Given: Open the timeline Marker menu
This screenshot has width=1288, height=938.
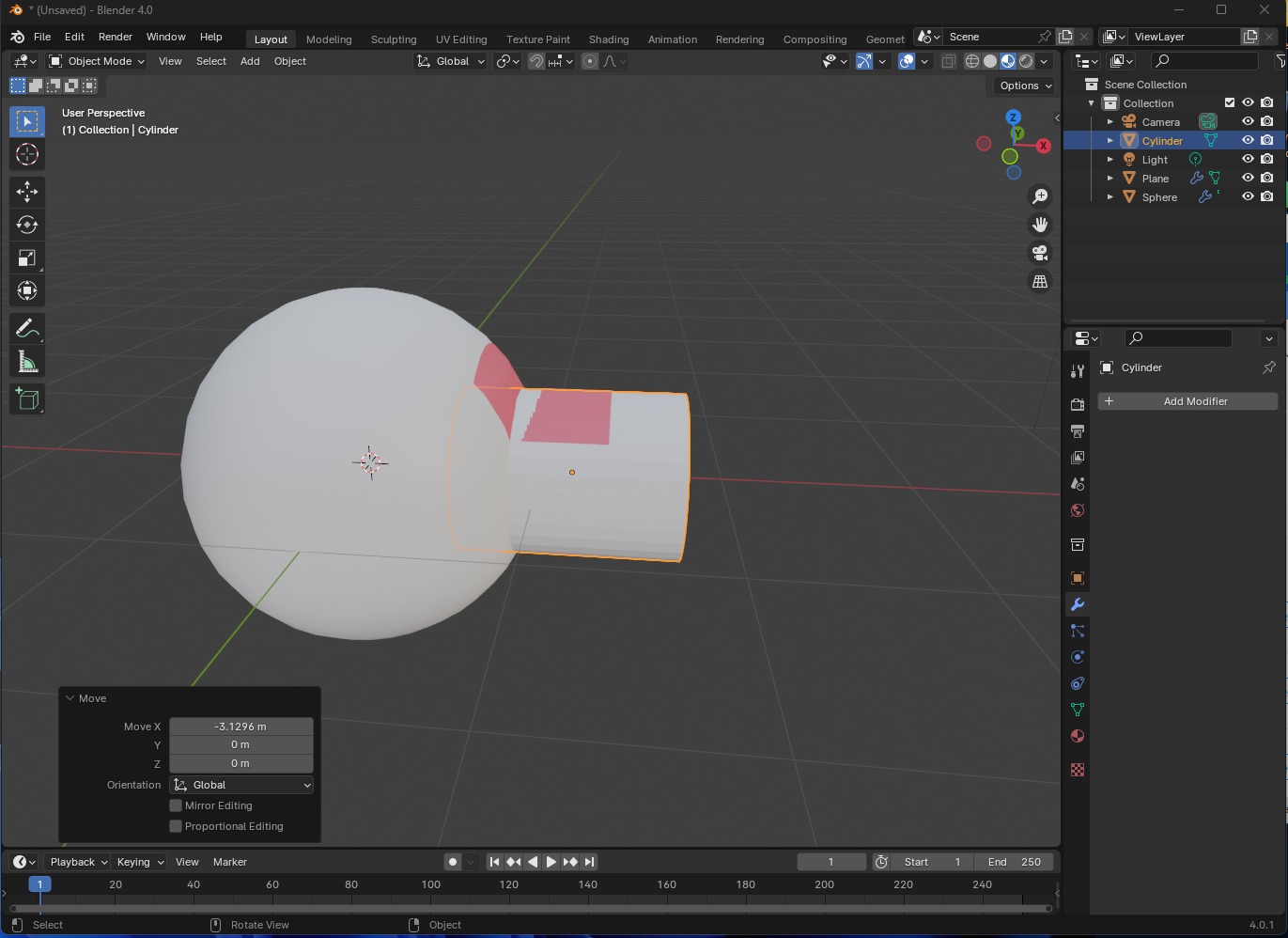Looking at the screenshot, I should coord(230,862).
